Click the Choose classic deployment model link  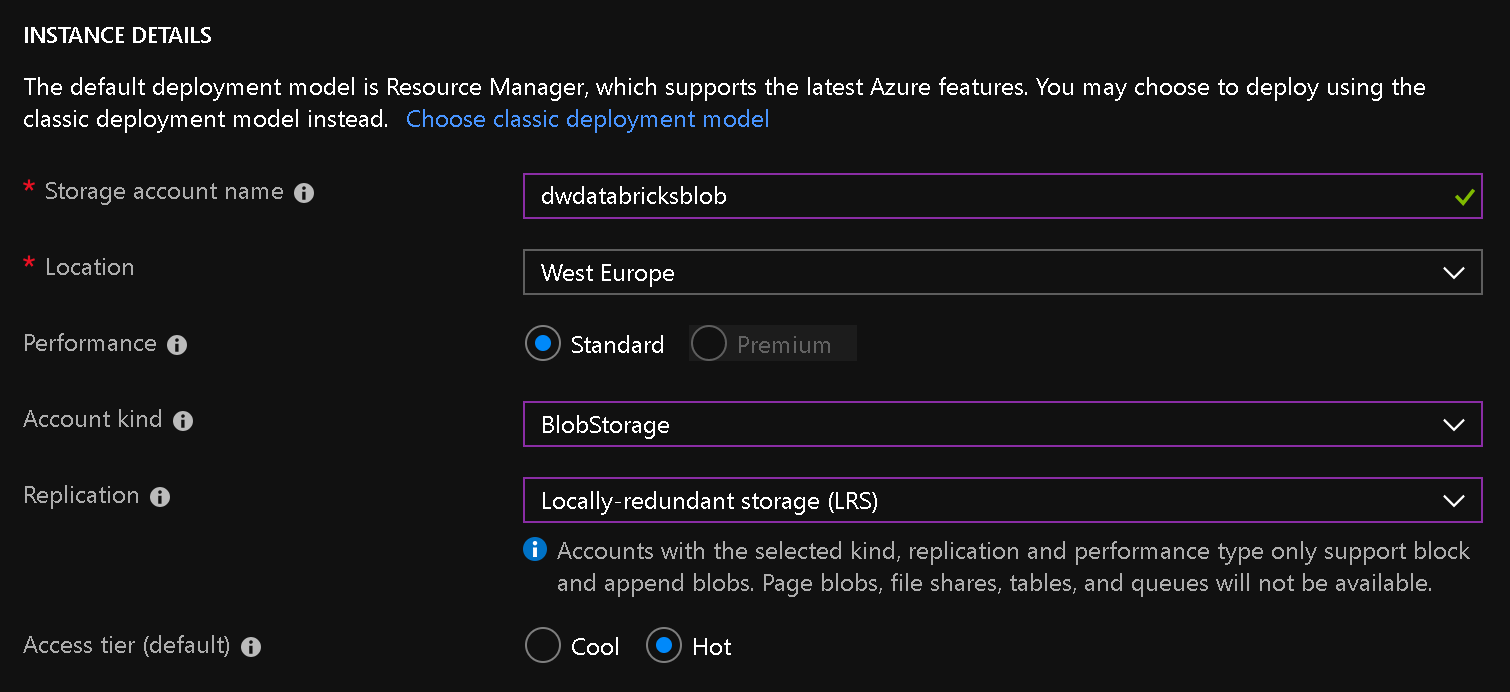point(587,119)
